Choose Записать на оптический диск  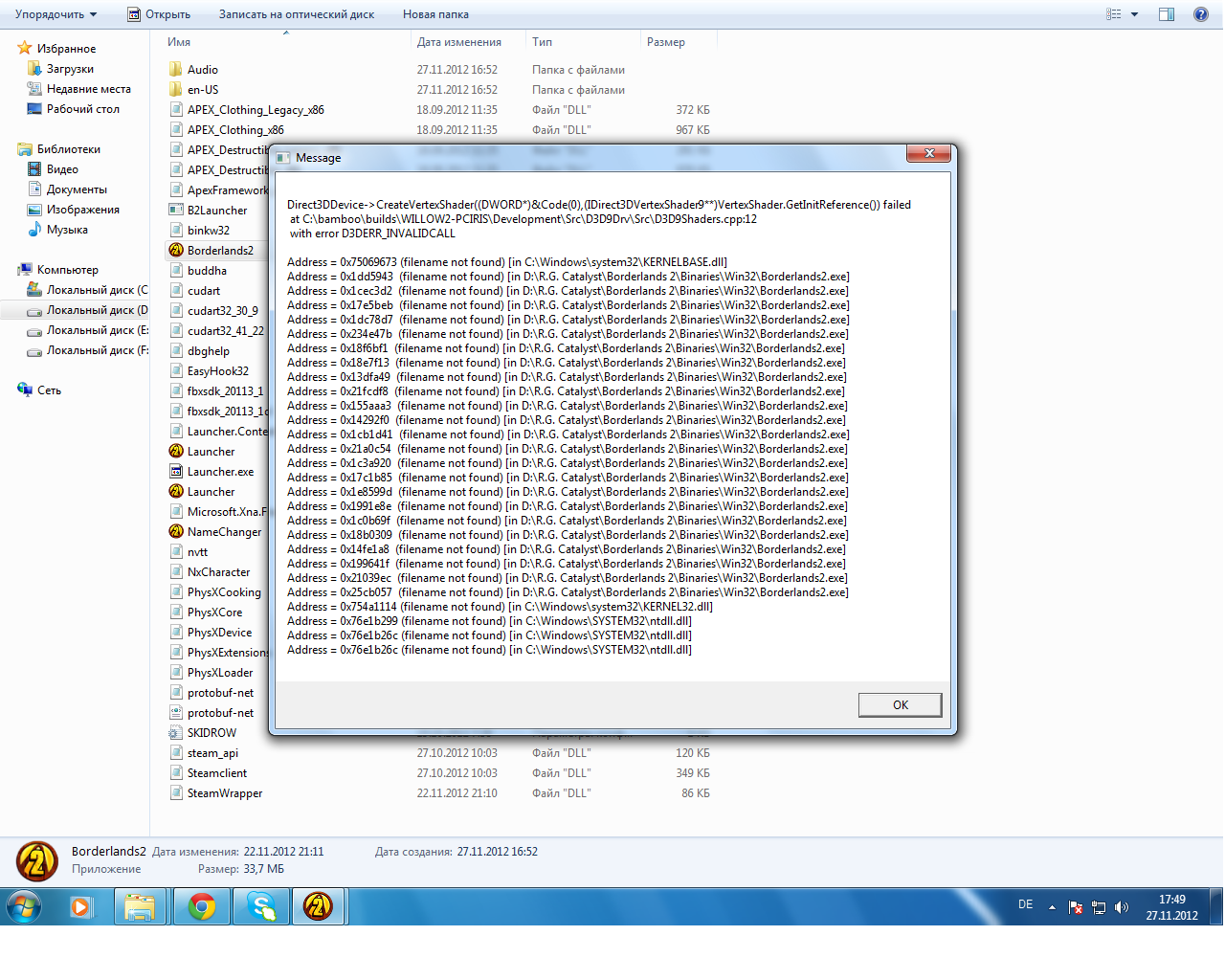pos(297,14)
